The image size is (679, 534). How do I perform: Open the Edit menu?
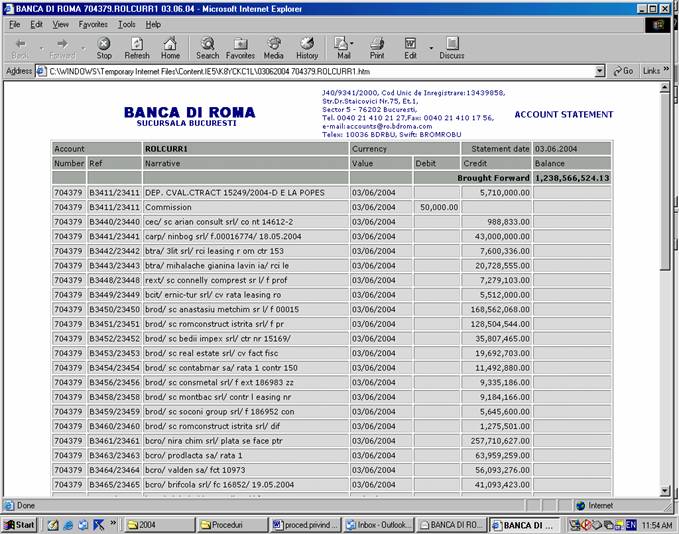point(36,25)
